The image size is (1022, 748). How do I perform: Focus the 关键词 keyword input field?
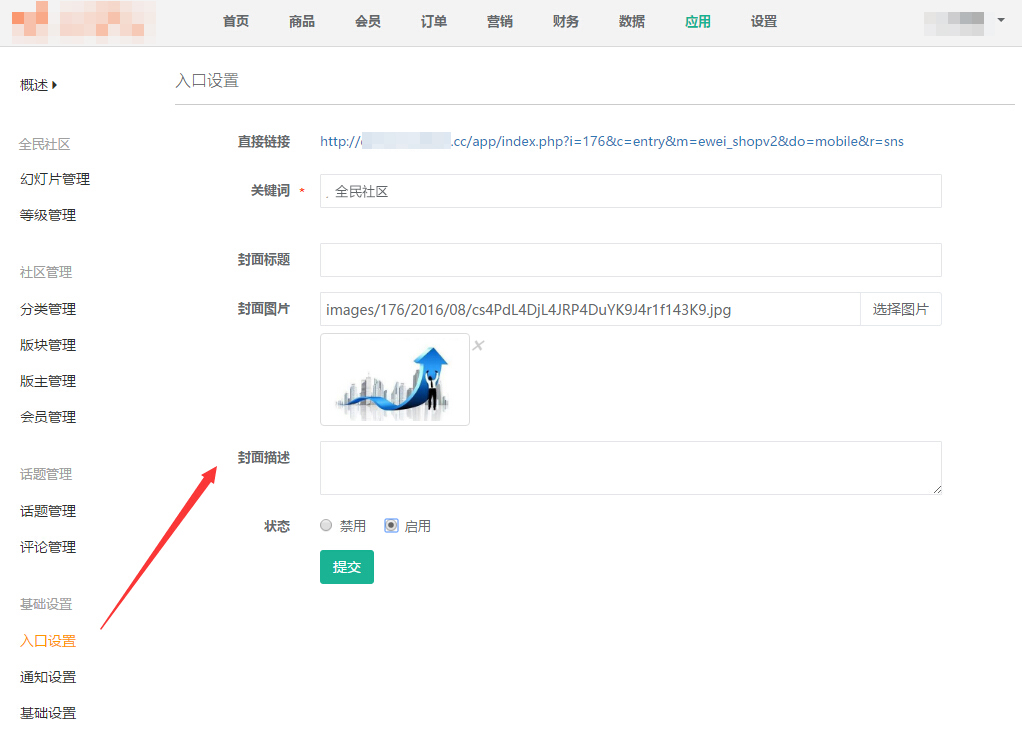tap(630, 192)
